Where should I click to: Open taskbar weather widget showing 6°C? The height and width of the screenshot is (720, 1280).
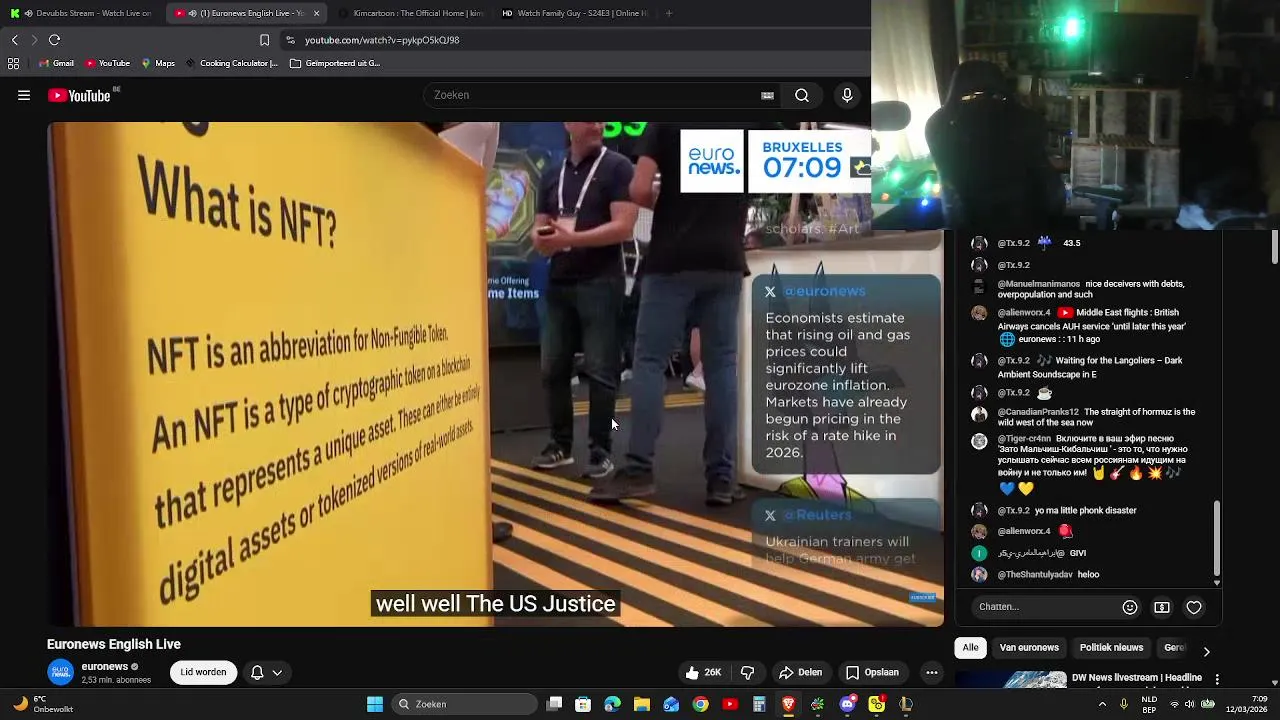(42, 704)
